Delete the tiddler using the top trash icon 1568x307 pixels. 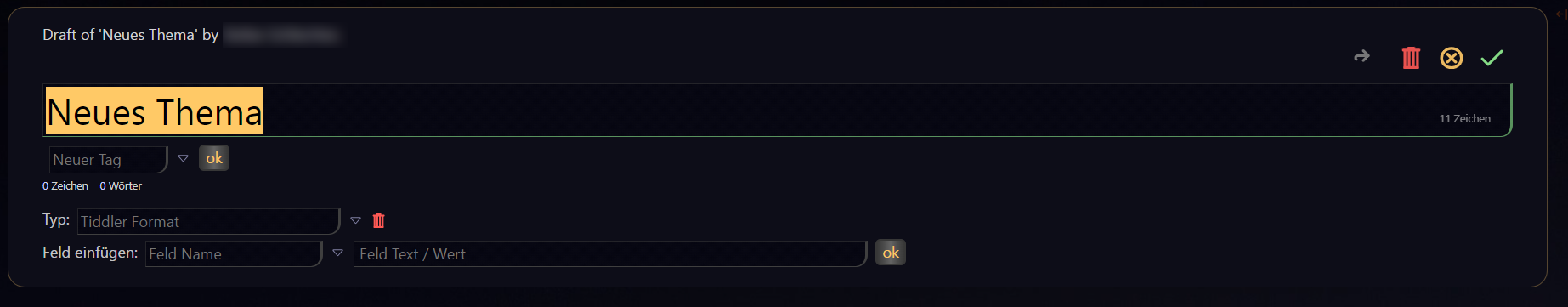[1411, 58]
